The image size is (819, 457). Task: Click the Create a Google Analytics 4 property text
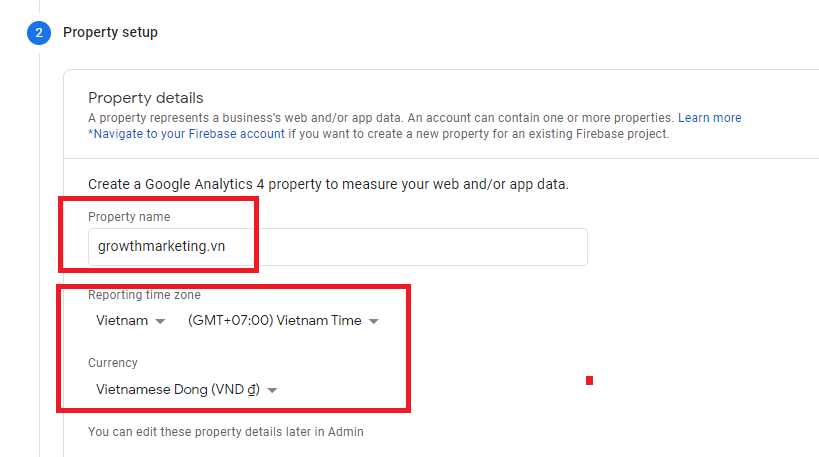[328, 184]
